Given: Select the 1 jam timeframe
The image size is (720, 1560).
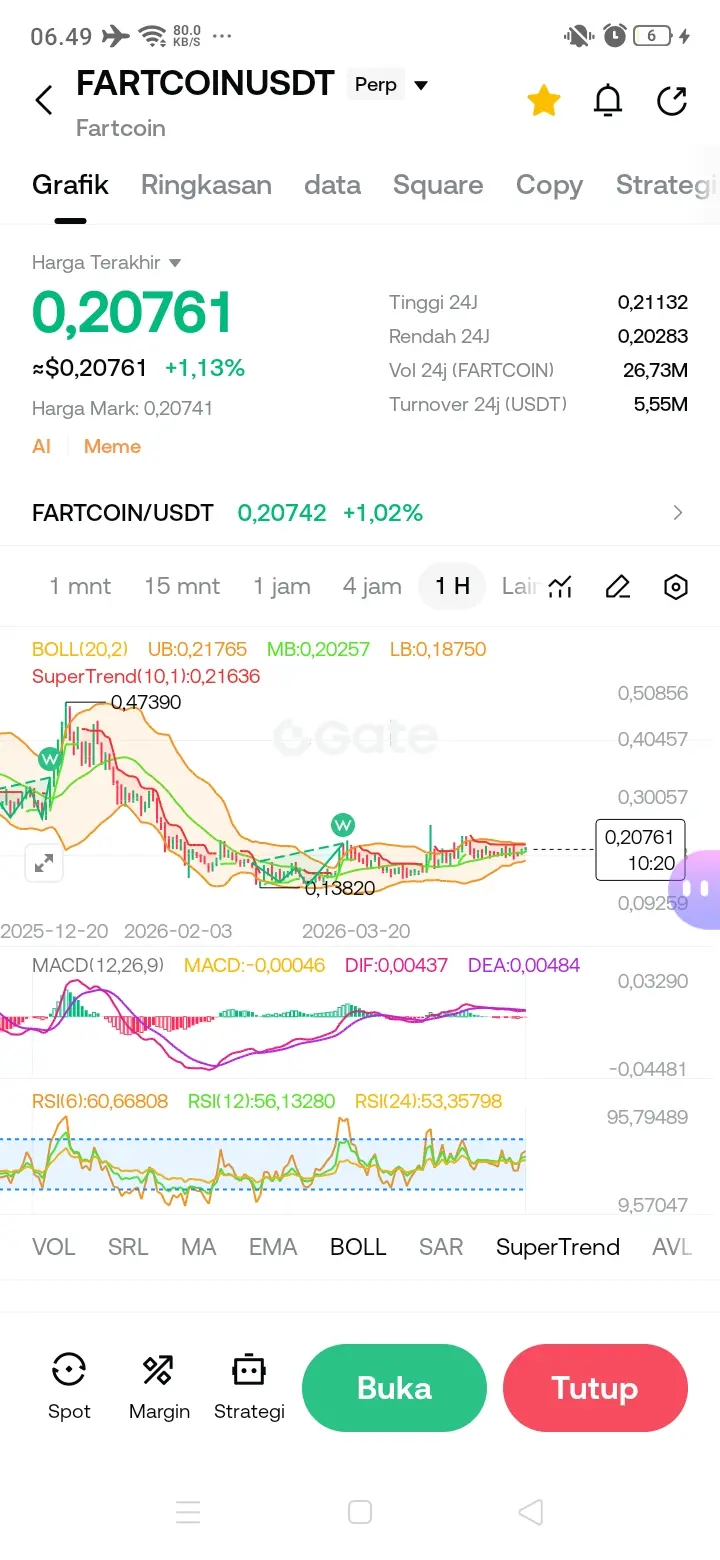Looking at the screenshot, I should 282,586.
